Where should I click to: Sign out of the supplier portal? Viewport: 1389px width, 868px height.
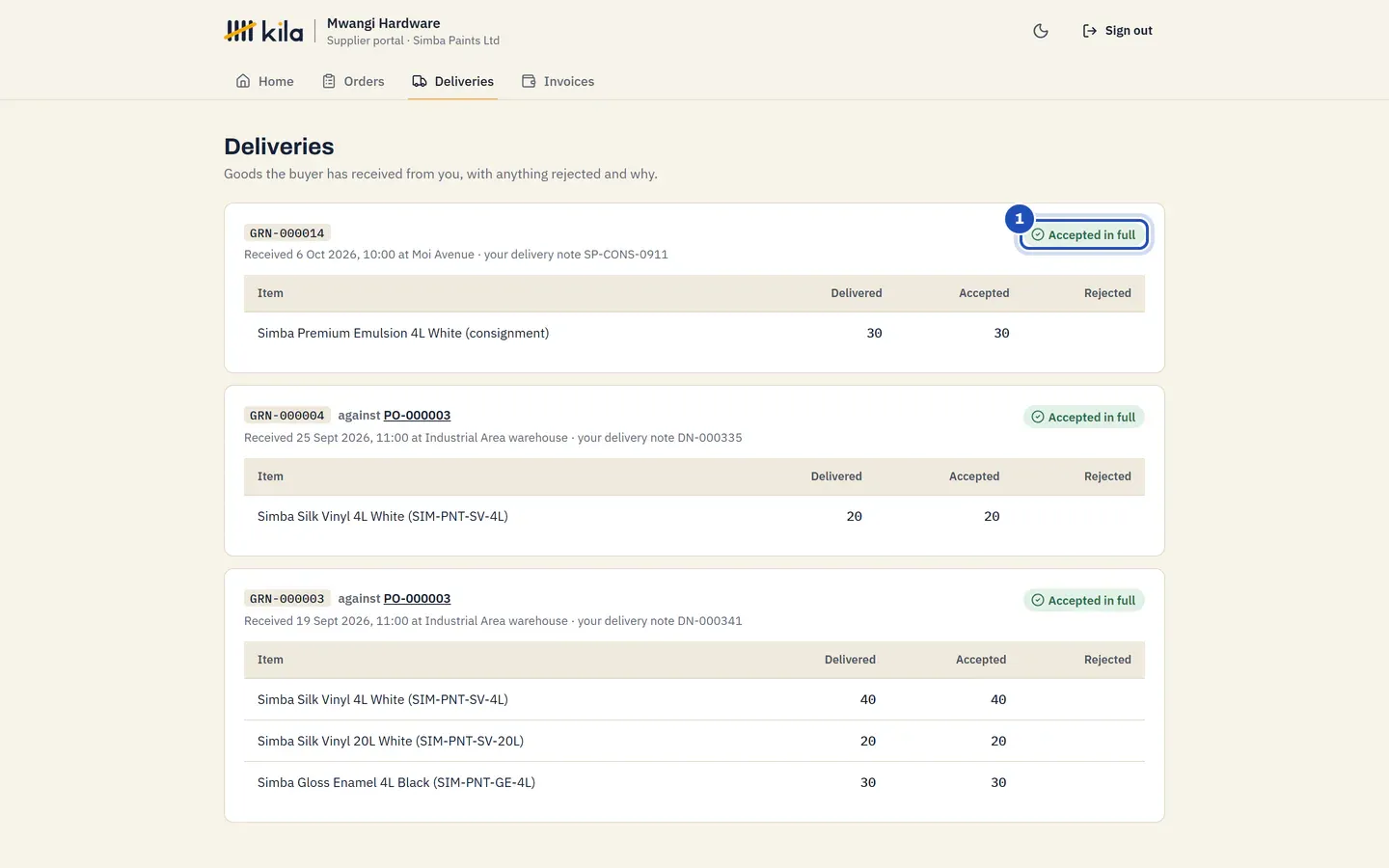1117,31
